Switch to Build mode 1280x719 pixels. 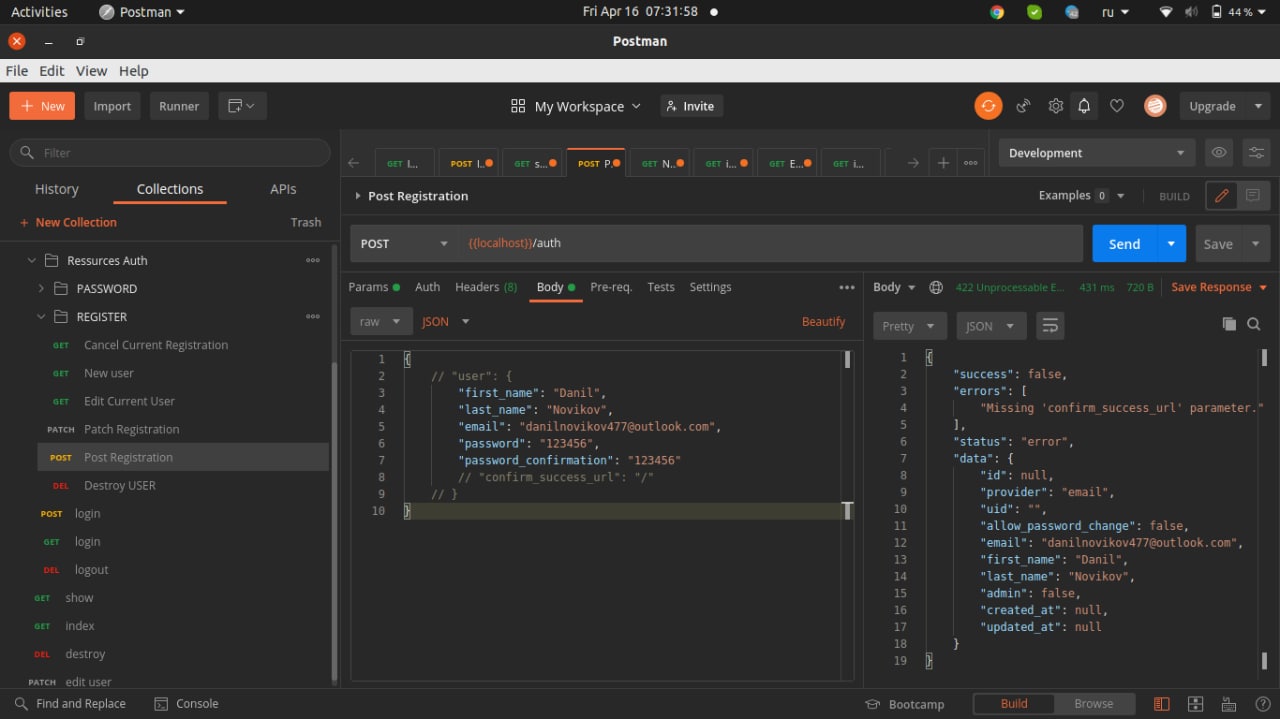click(1014, 704)
